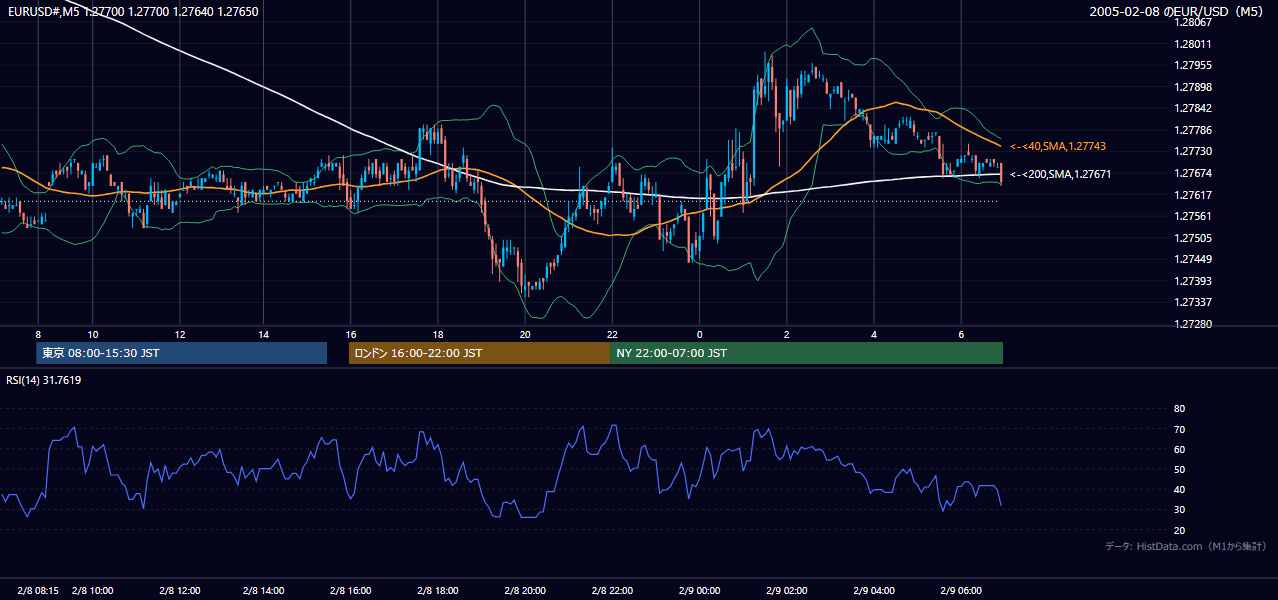Click the 200 SMA 1.27671 label
The height and width of the screenshot is (600, 1278).
[1061, 174]
